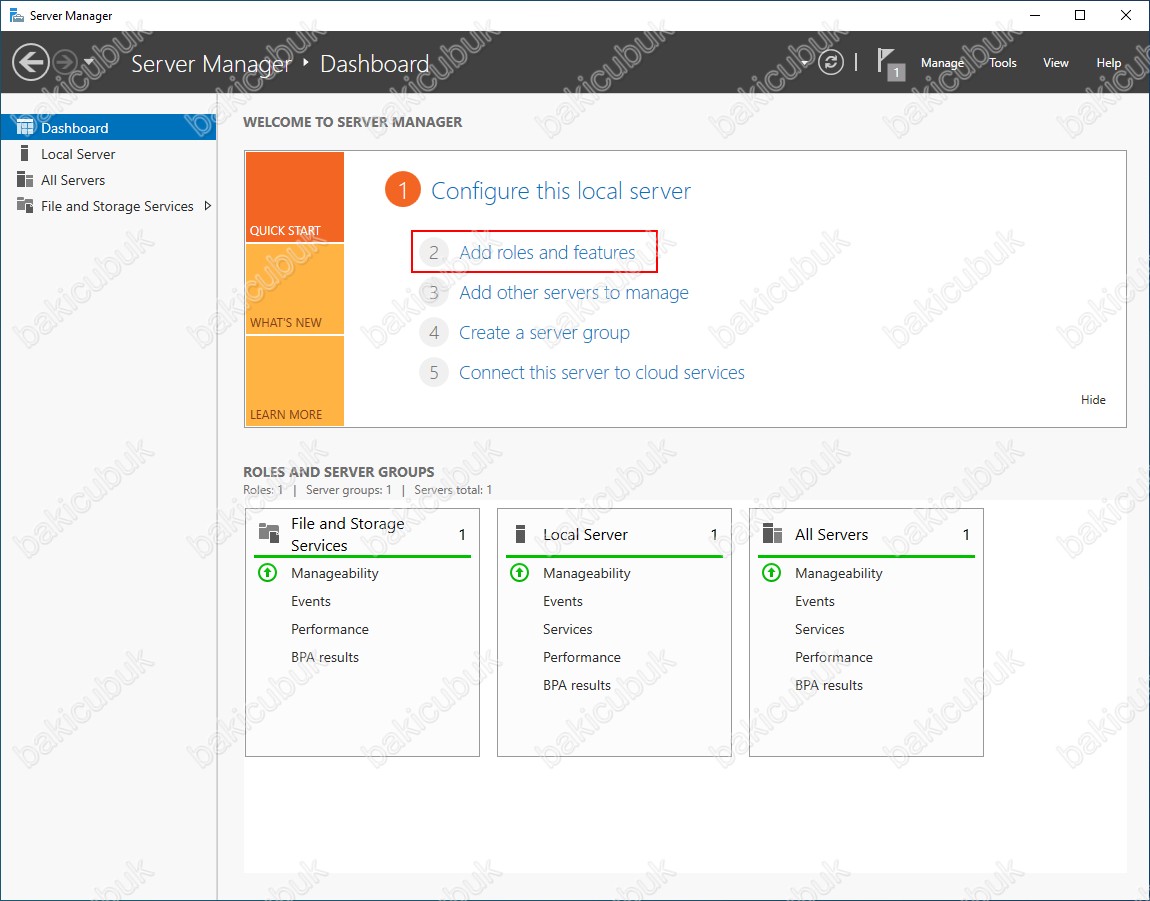Screen dimensions: 1150x901
Task: Click the forward navigation arrow
Action: (x=65, y=62)
